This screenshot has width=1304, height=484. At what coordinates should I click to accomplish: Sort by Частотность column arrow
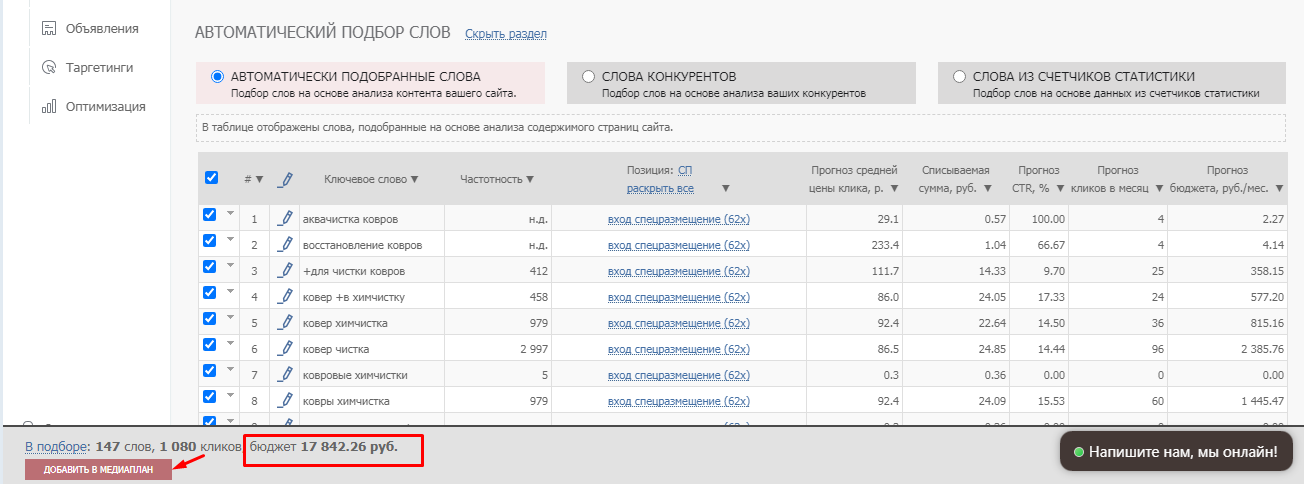pyautogui.click(x=530, y=180)
